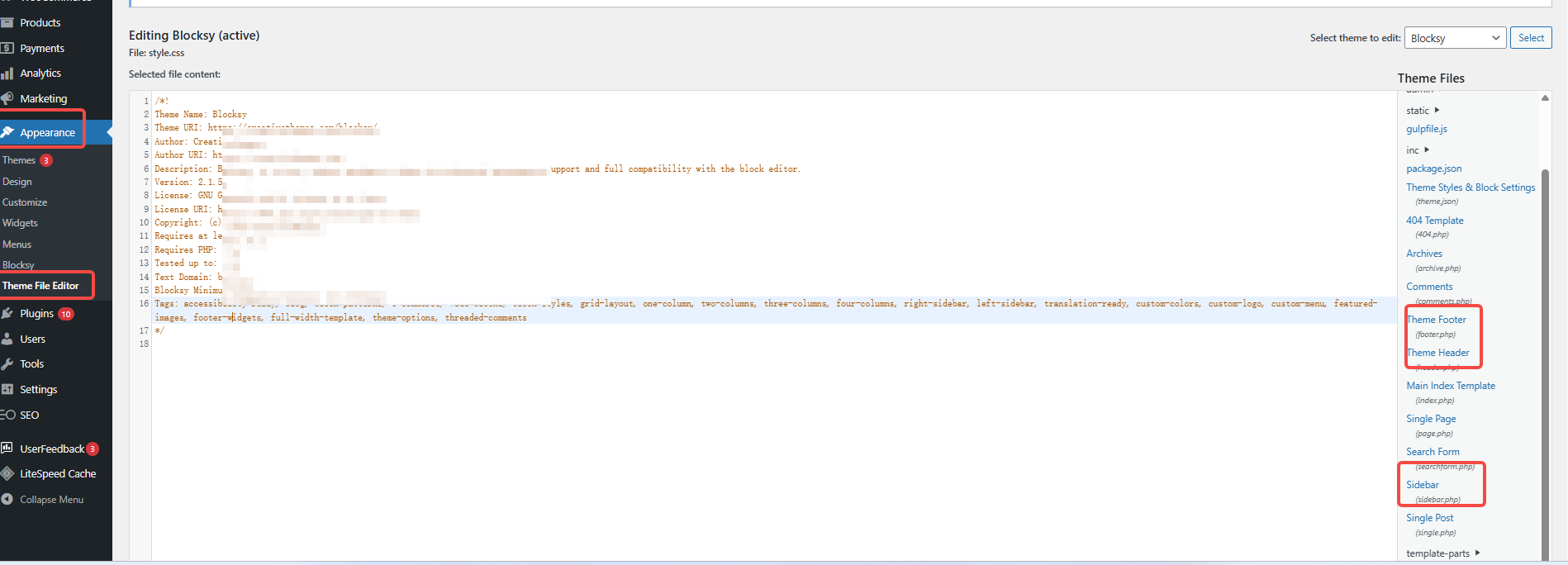The height and width of the screenshot is (565, 1568).
Task: Open the Customize submenu item
Action: [x=25, y=202]
